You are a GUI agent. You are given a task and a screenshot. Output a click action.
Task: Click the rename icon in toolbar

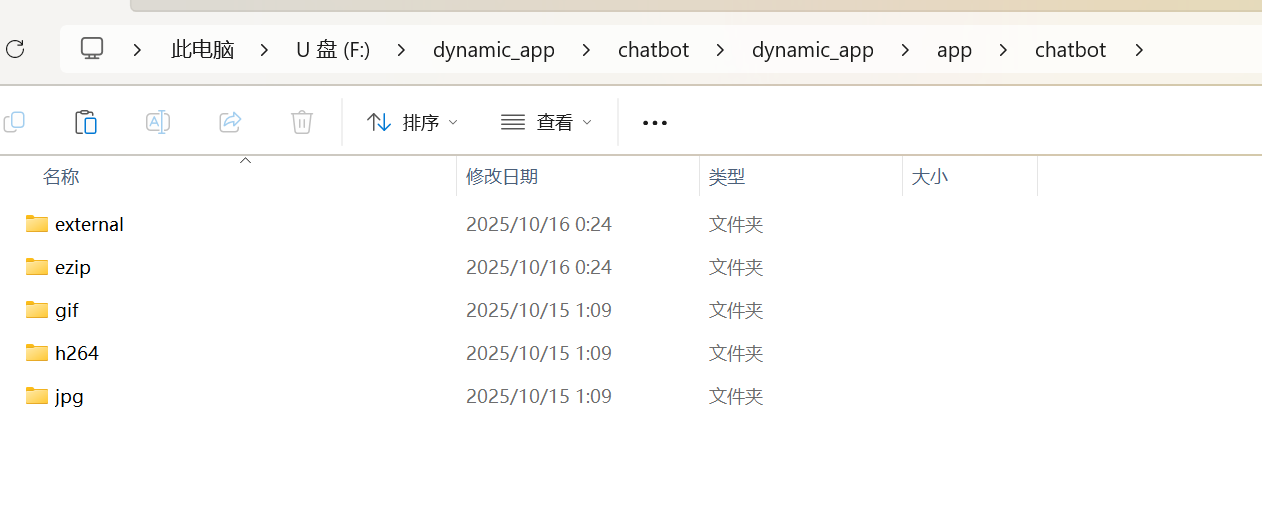click(x=158, y=122)
